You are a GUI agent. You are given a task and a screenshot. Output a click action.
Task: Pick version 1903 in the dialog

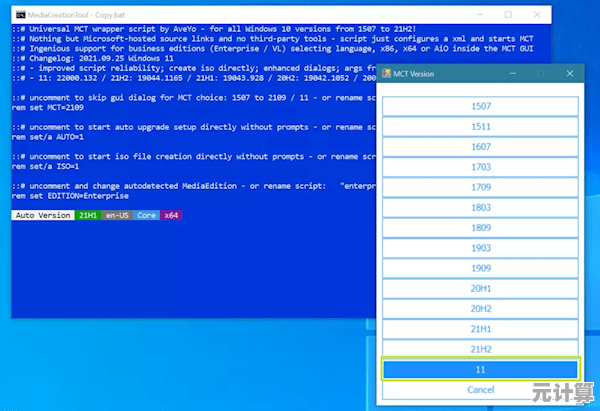tap(480, 248)
